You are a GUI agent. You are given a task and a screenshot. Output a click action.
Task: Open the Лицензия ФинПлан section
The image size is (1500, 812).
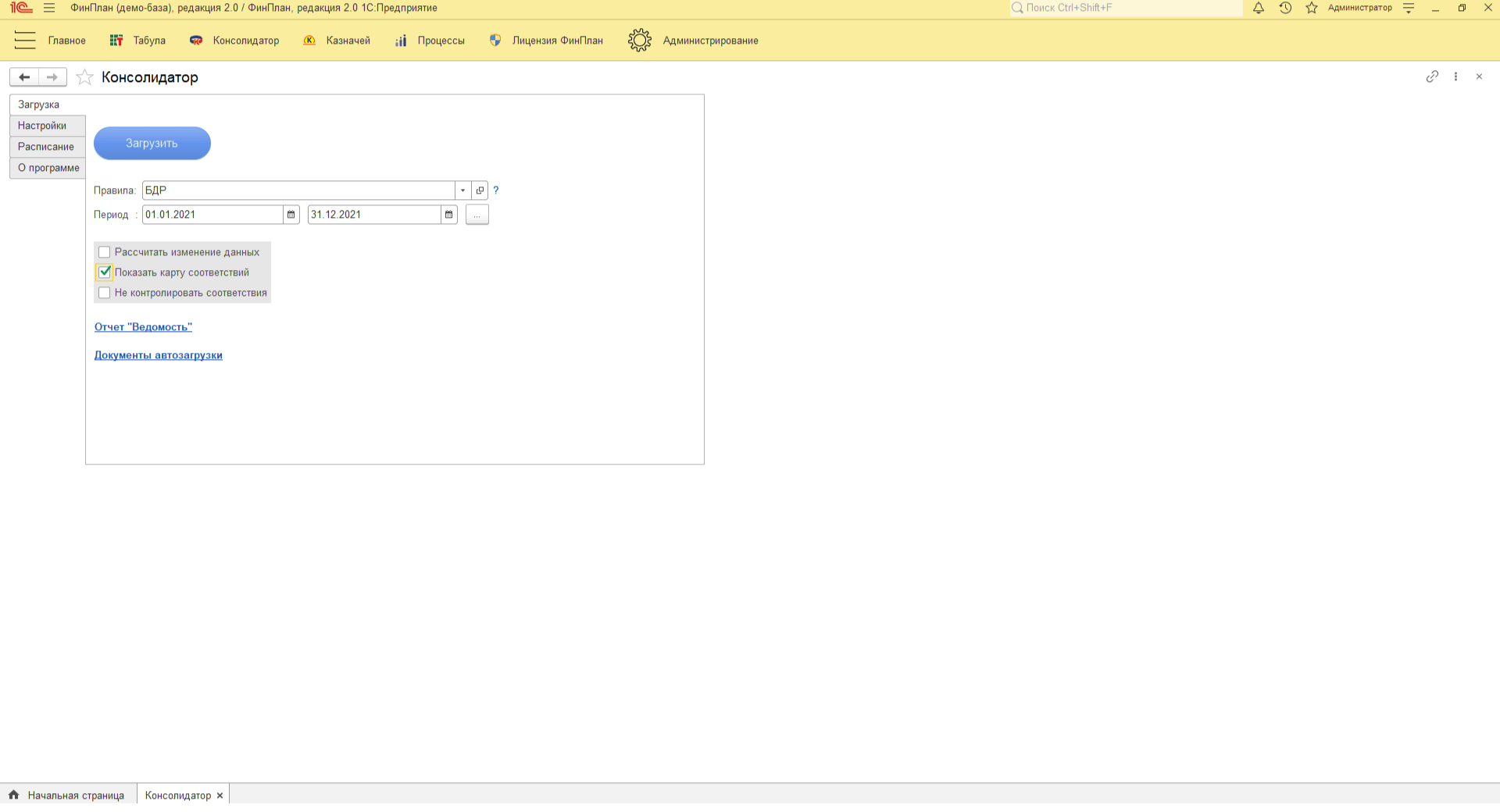[558, 41]
